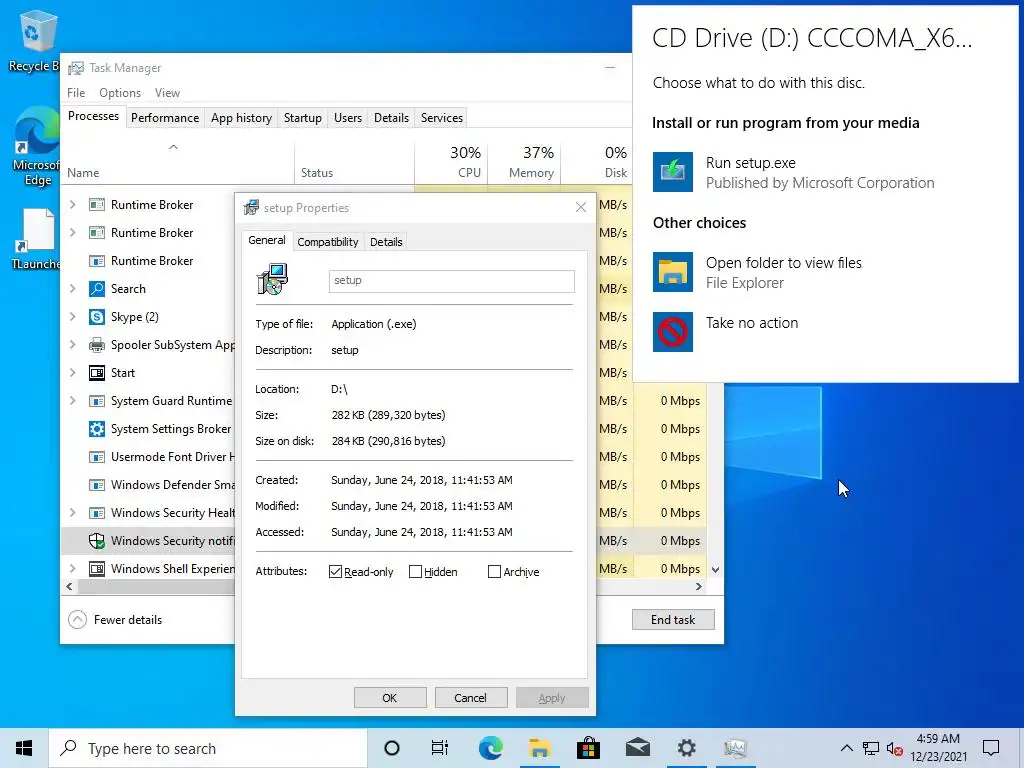
Task: Open Microsoft Store from the taskbar
Action: pos(588,748)
